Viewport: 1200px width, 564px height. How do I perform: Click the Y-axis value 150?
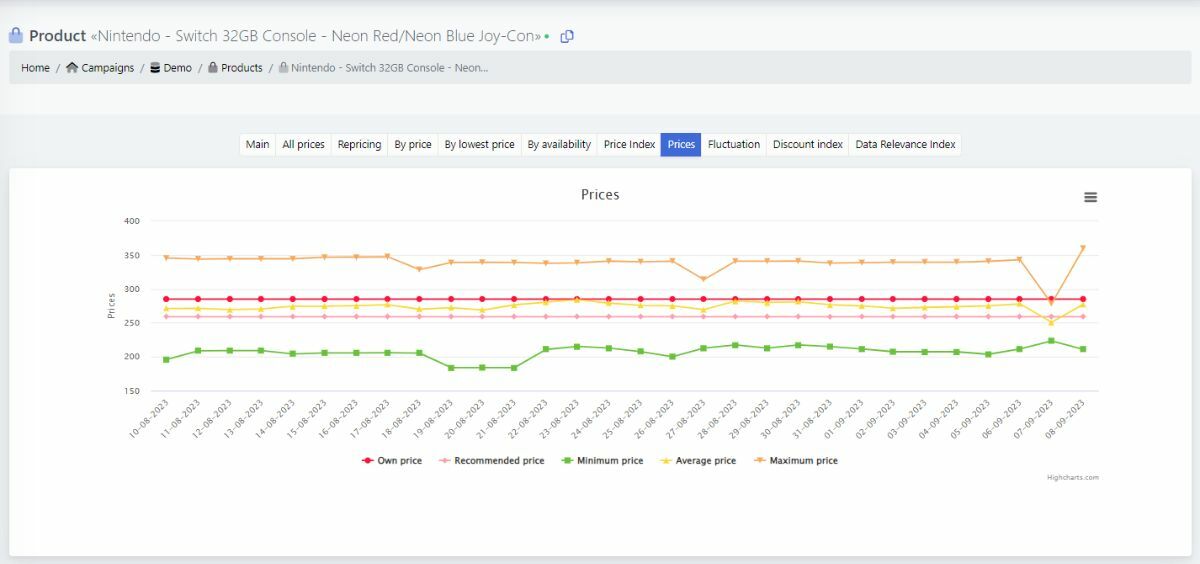click(132, 391)
